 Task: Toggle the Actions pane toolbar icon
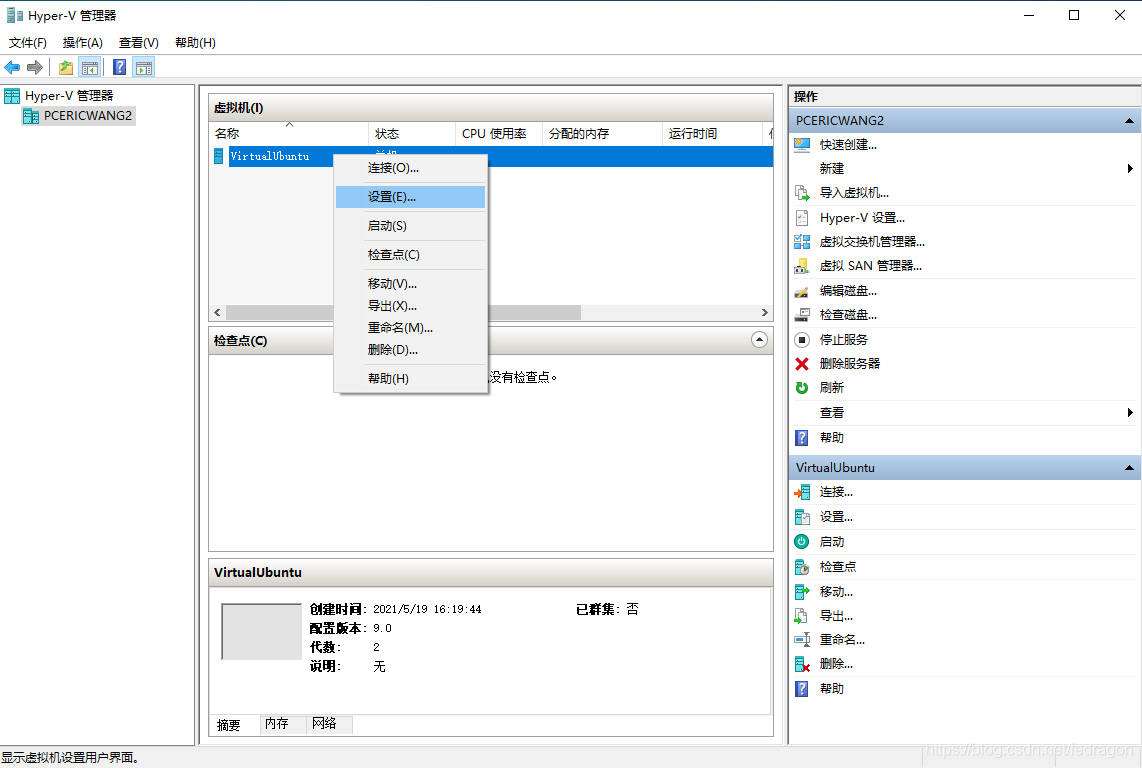pyautogui.click(x=143, y=68)
